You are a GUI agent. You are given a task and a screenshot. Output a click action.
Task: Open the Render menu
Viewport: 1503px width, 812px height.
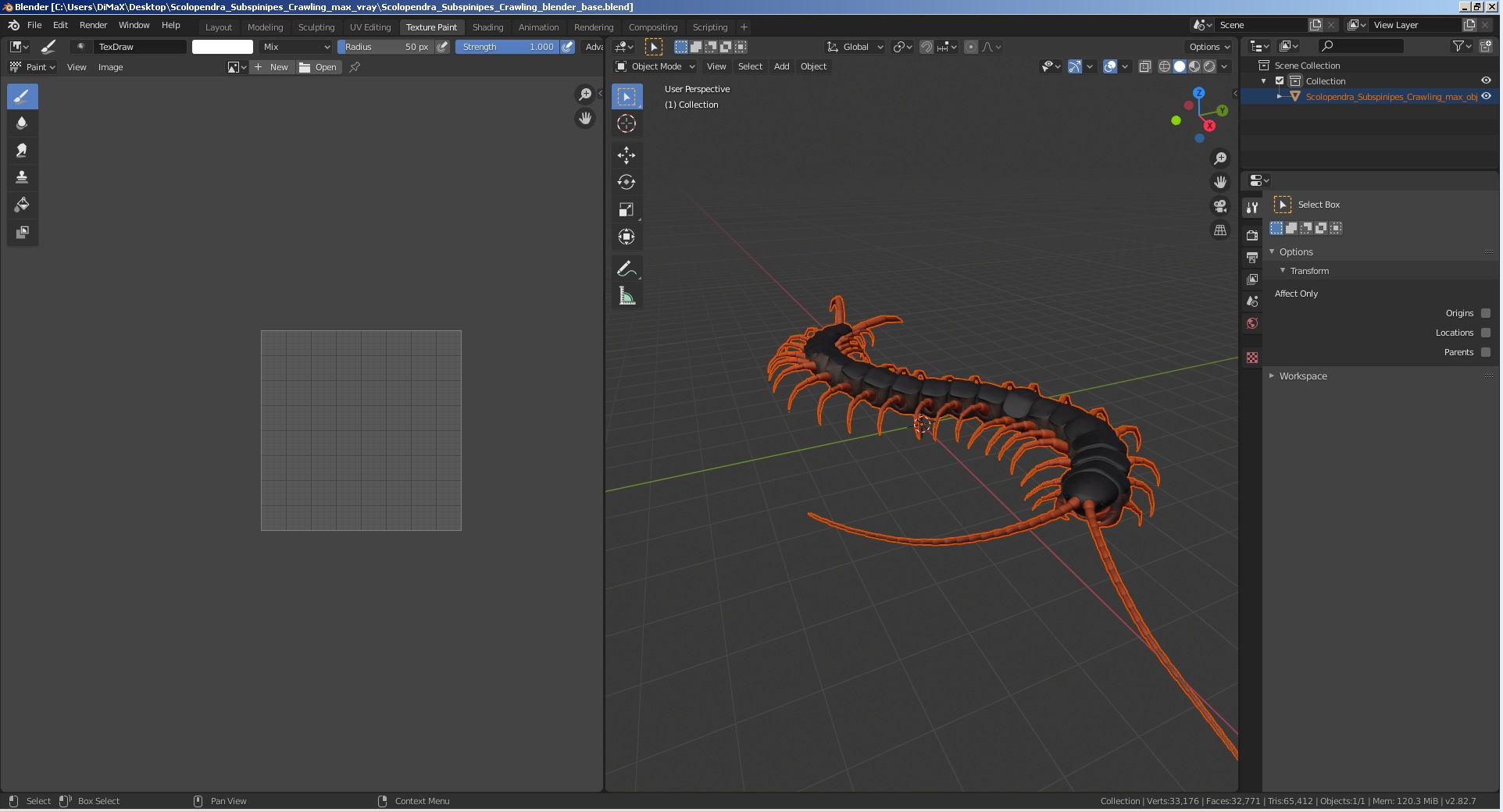pos(93,25)
